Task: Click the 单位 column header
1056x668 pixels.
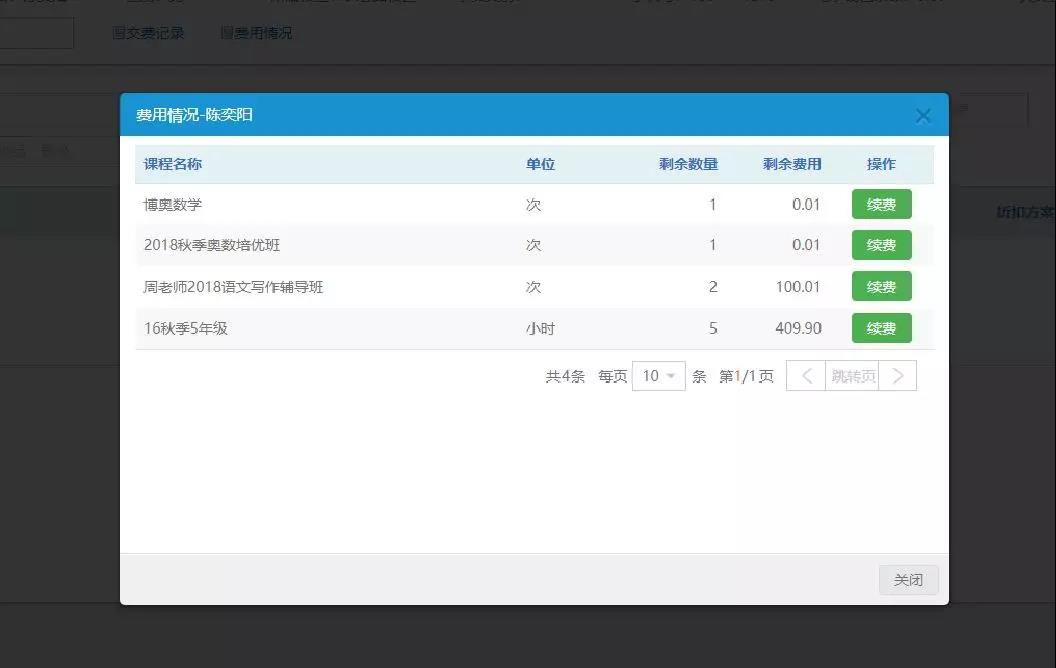Action: coord(540,164)
